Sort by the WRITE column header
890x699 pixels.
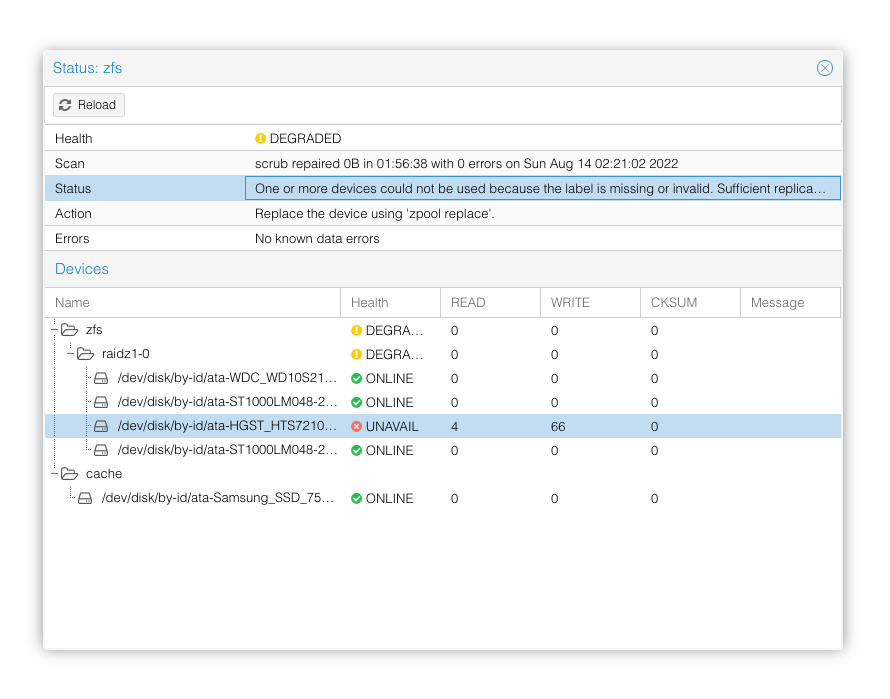[x=590, y=303]
